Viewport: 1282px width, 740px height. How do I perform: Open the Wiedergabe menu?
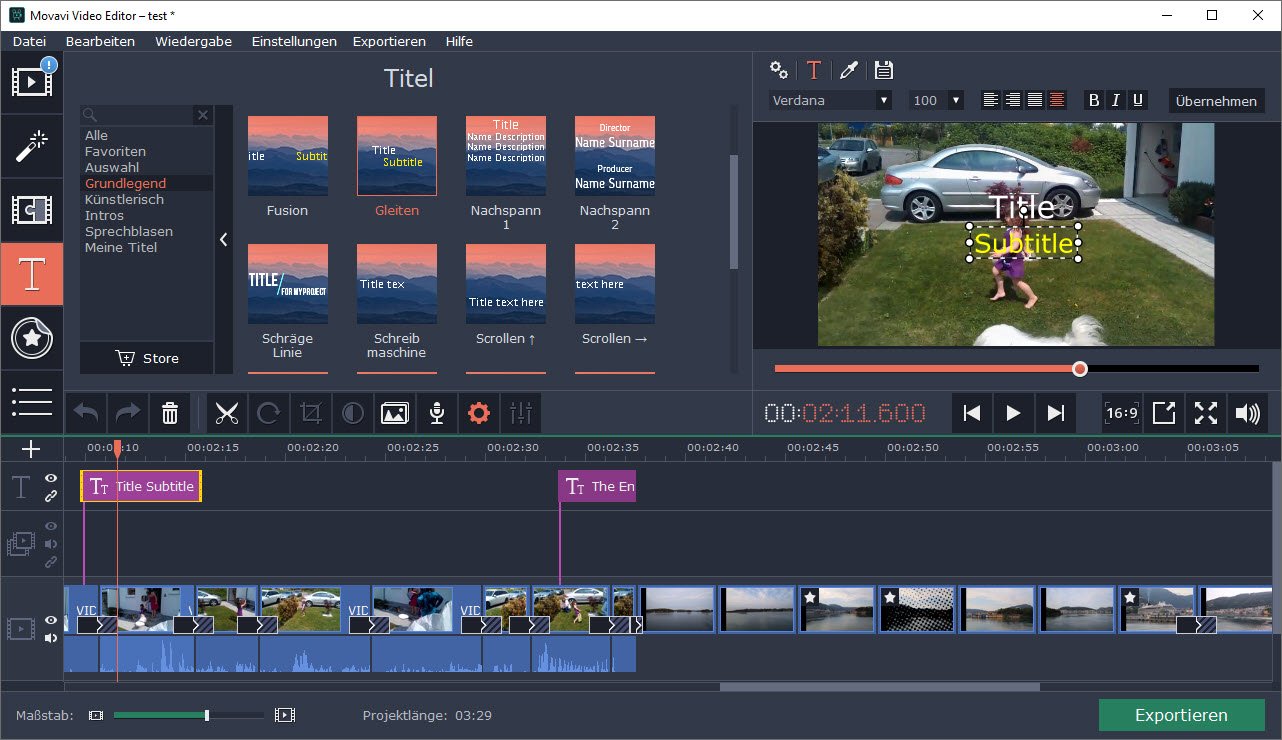click(193, 41)
